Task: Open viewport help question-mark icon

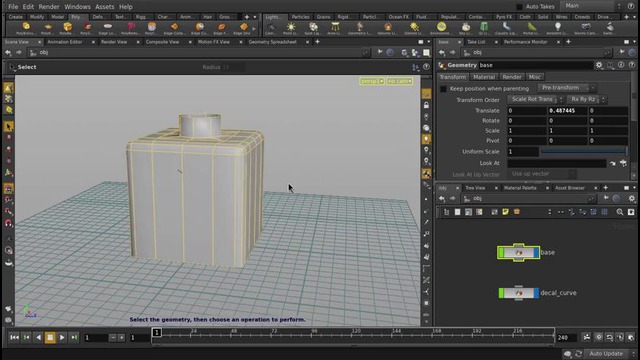Action: [x=426, y=67]
